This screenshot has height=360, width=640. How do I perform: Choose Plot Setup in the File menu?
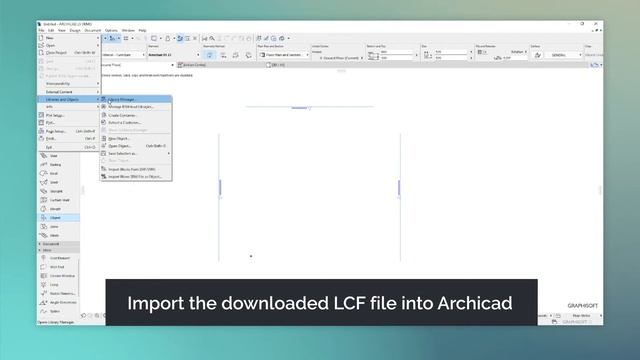click(x=69, y=116)
